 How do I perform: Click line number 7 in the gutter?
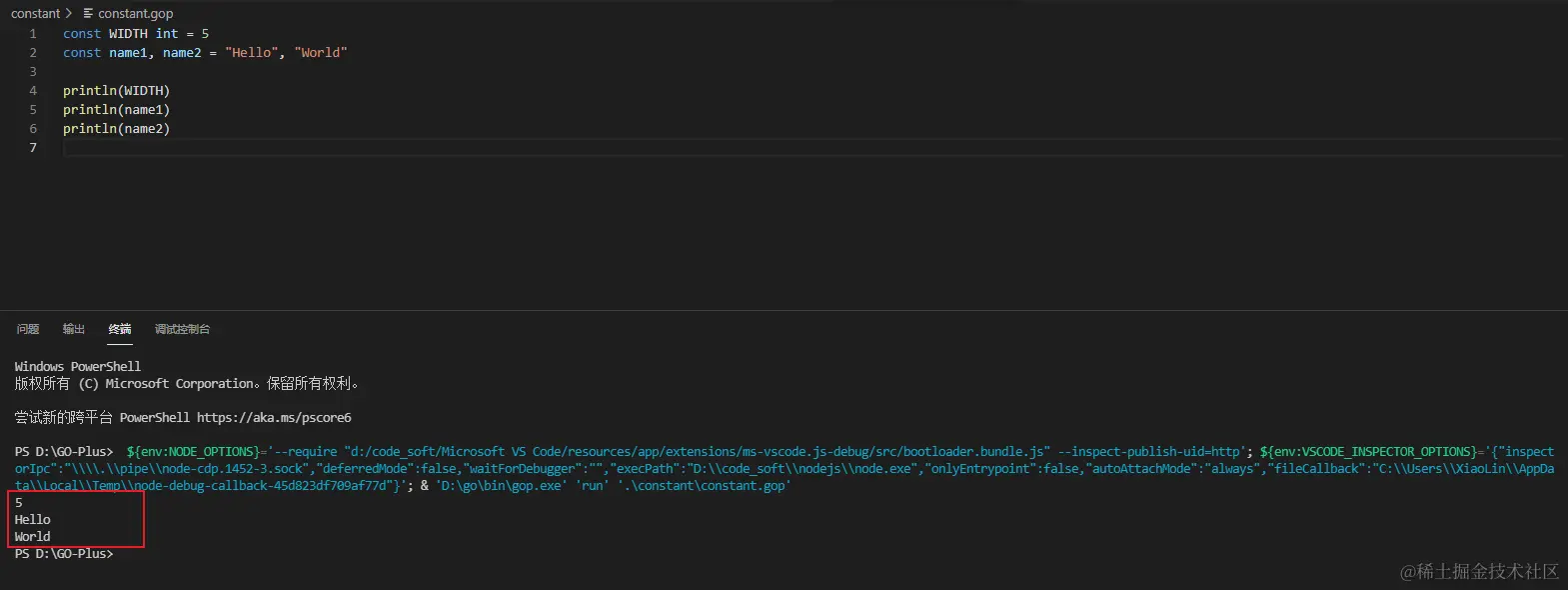click(x=33, y=147)
